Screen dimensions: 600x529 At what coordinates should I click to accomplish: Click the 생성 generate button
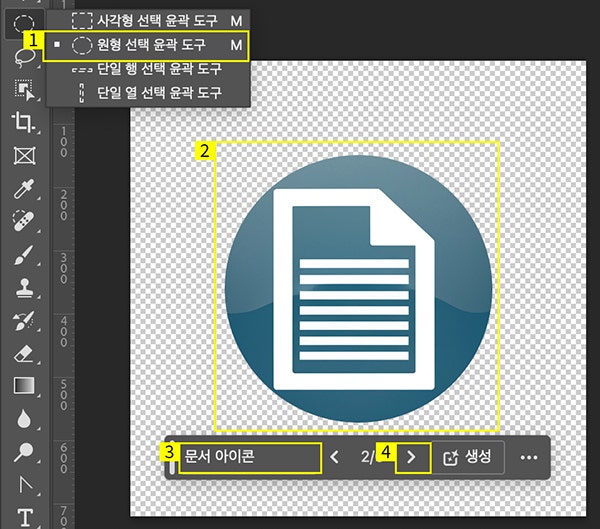468,457
